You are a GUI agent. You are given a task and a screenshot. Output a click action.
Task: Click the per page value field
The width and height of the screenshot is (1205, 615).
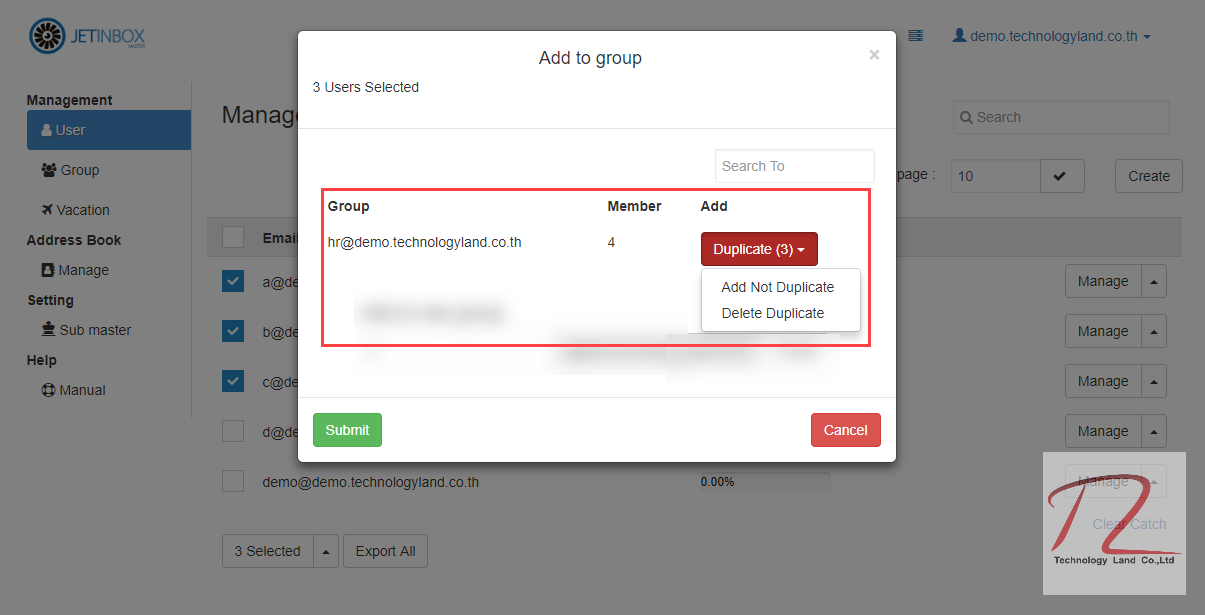pos(995,176)
